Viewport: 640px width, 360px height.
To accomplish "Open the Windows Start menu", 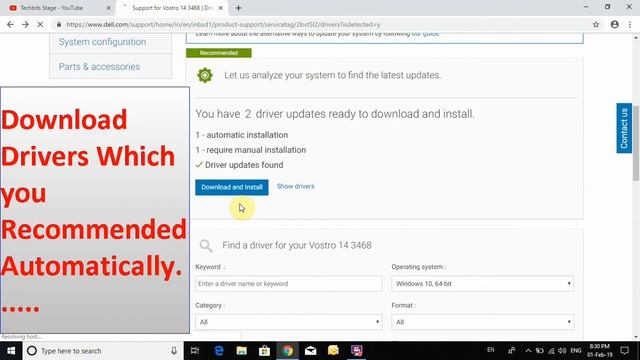I will coord(11,351).
